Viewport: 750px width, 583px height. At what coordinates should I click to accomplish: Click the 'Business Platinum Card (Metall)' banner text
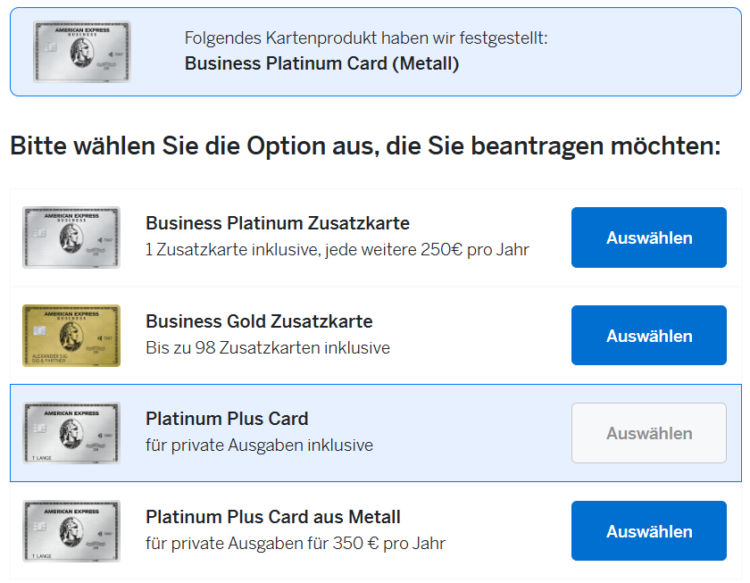322,64
